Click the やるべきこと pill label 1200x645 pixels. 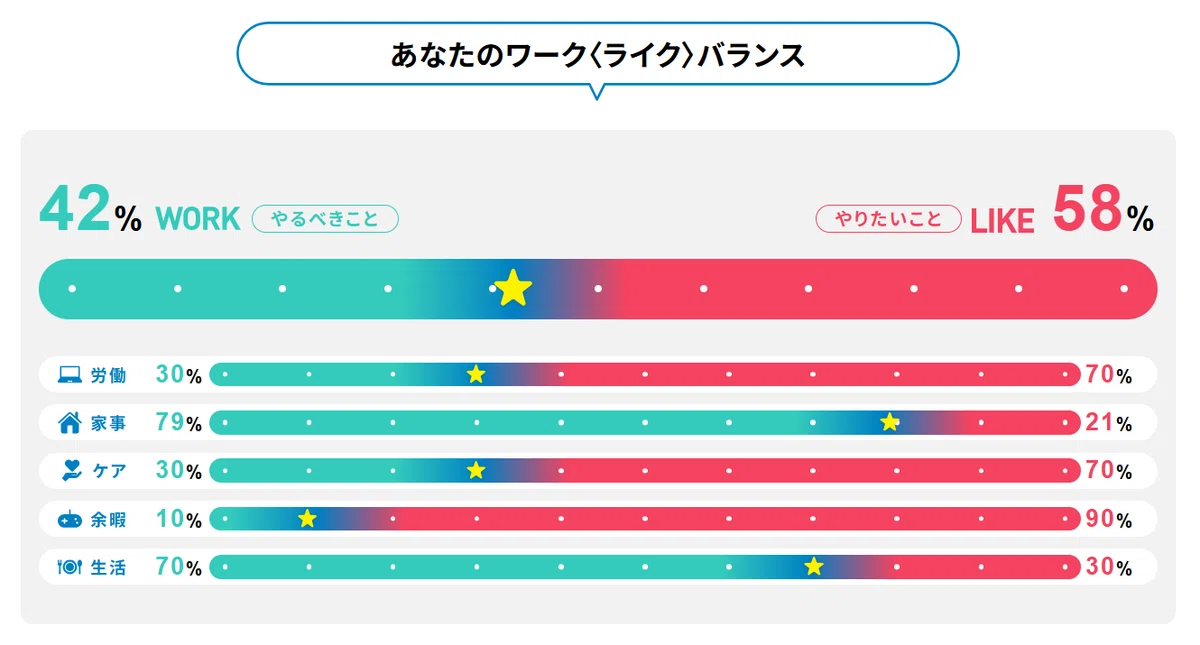click(x=325, y=218)
